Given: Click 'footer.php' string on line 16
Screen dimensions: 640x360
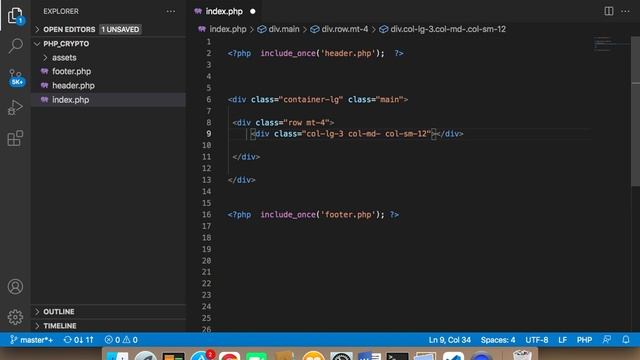Looking at the screenshot, I should (x=348, y=214).
